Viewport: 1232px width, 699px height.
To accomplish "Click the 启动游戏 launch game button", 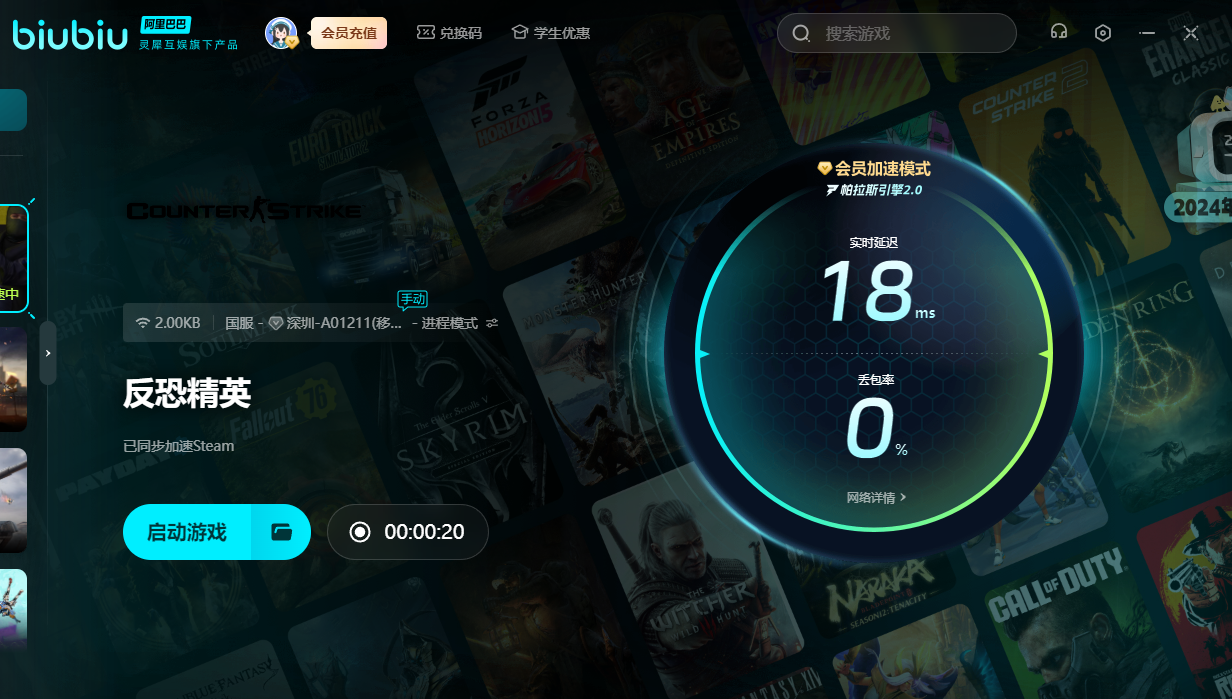I will 187,532.
